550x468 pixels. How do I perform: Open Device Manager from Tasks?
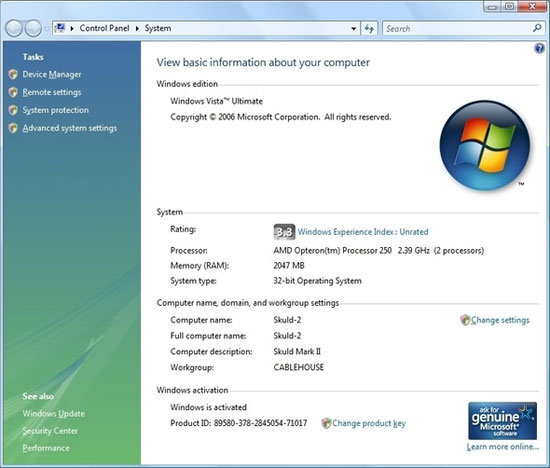click(x=52, y=74)
